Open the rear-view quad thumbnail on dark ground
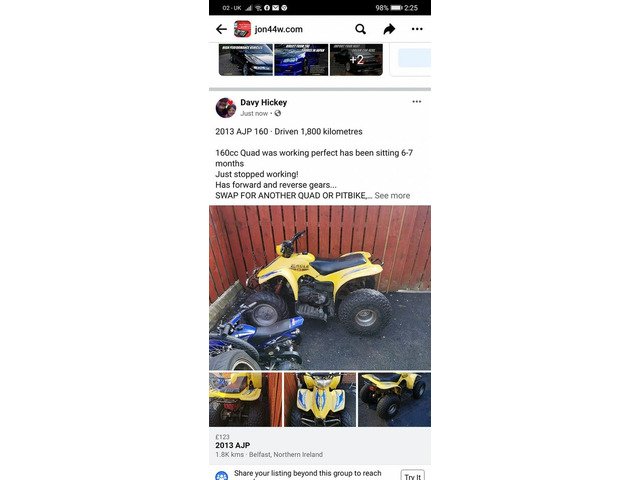 [394, 400]
